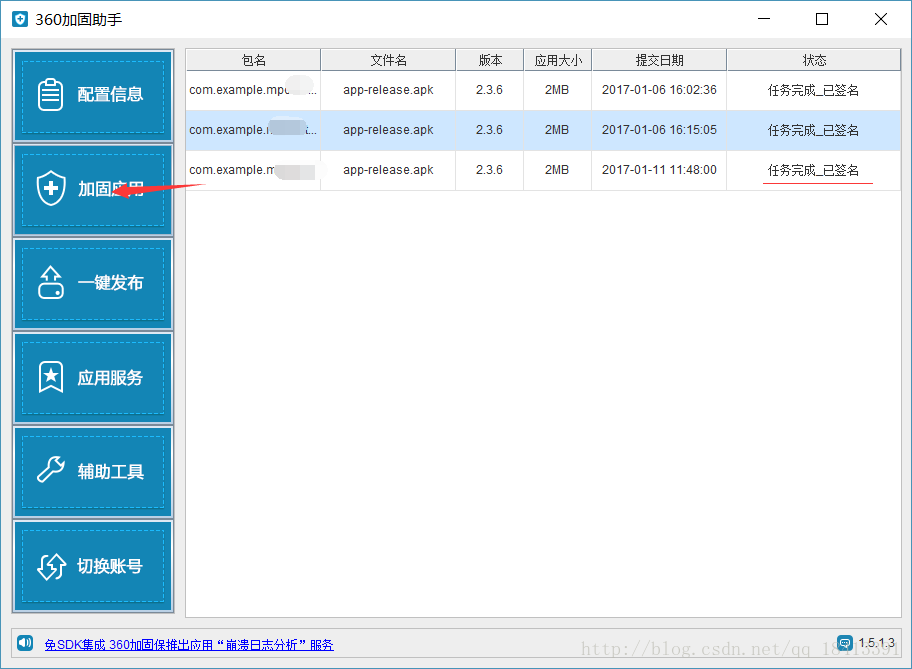
Task: Sort by the 文件名 column header
Action: (x=389, y=60)
